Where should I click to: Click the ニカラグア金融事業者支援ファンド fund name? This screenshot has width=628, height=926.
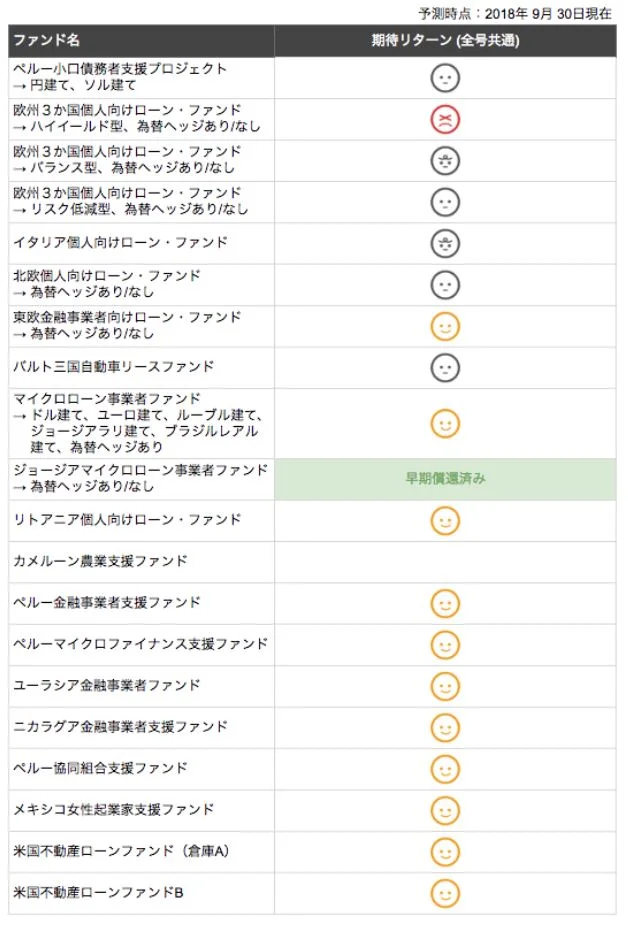click(120, 727)
